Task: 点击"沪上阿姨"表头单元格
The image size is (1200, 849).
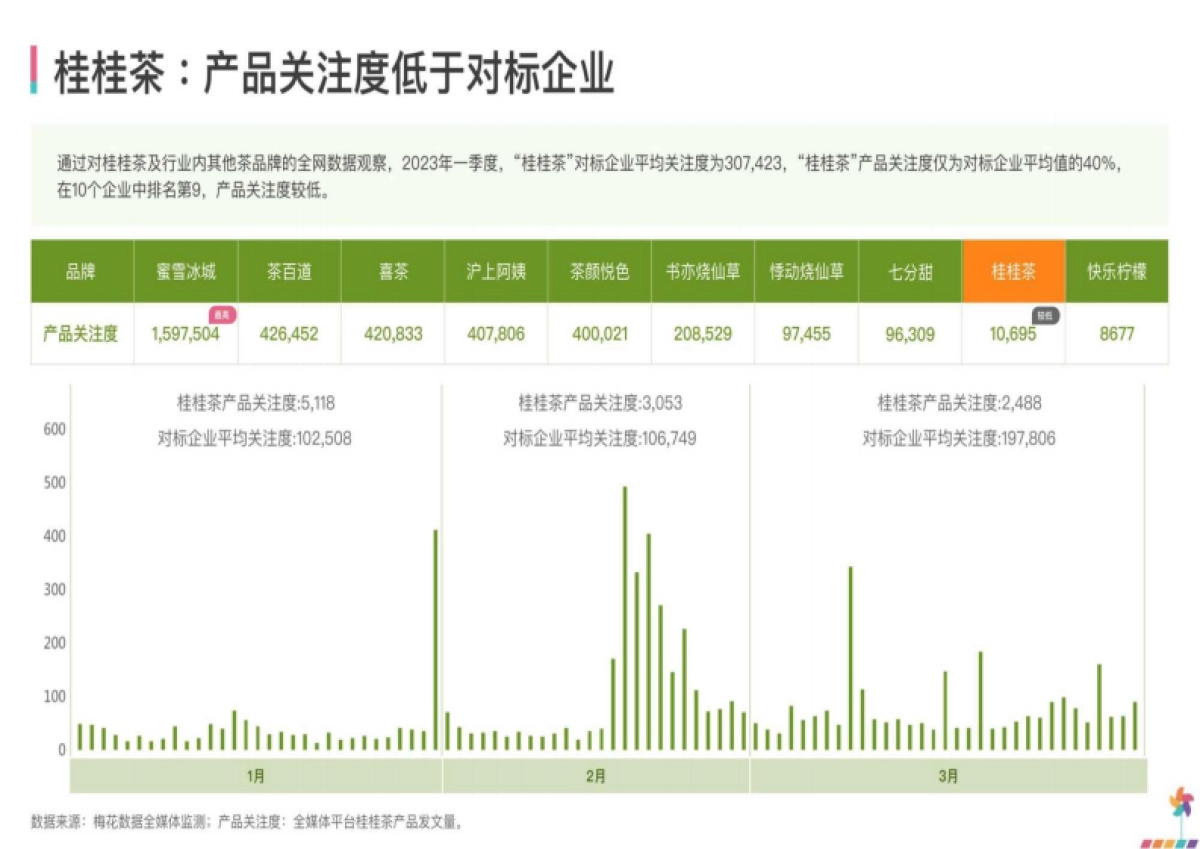Action: pos(495,270)
